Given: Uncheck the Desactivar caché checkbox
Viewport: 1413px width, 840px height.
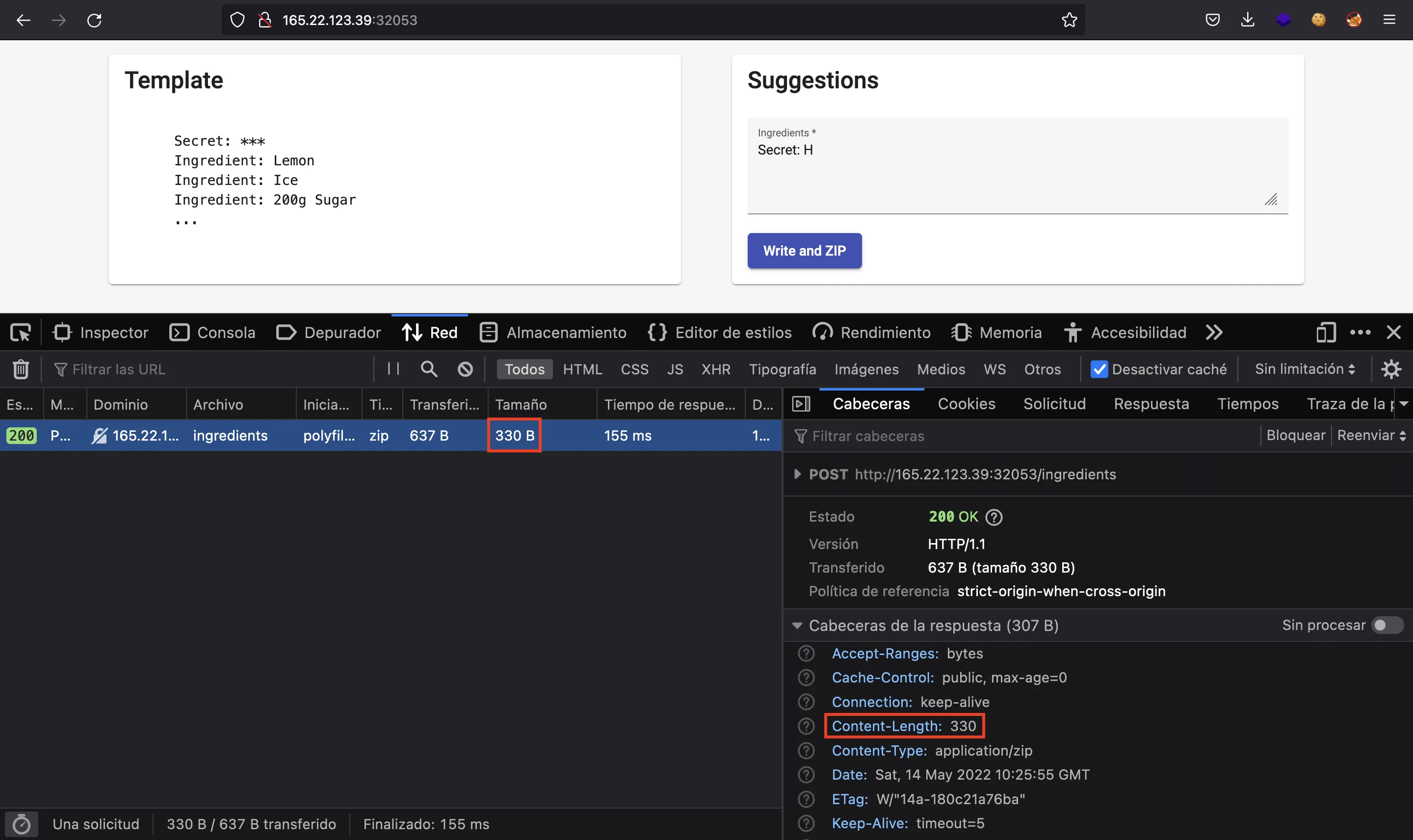Looking at the screenshot, I should pyautogui.click(x=1099, y=369).
